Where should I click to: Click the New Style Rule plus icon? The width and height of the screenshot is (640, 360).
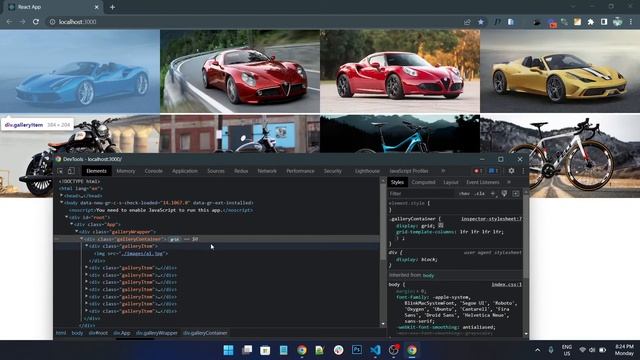(493, 193)
